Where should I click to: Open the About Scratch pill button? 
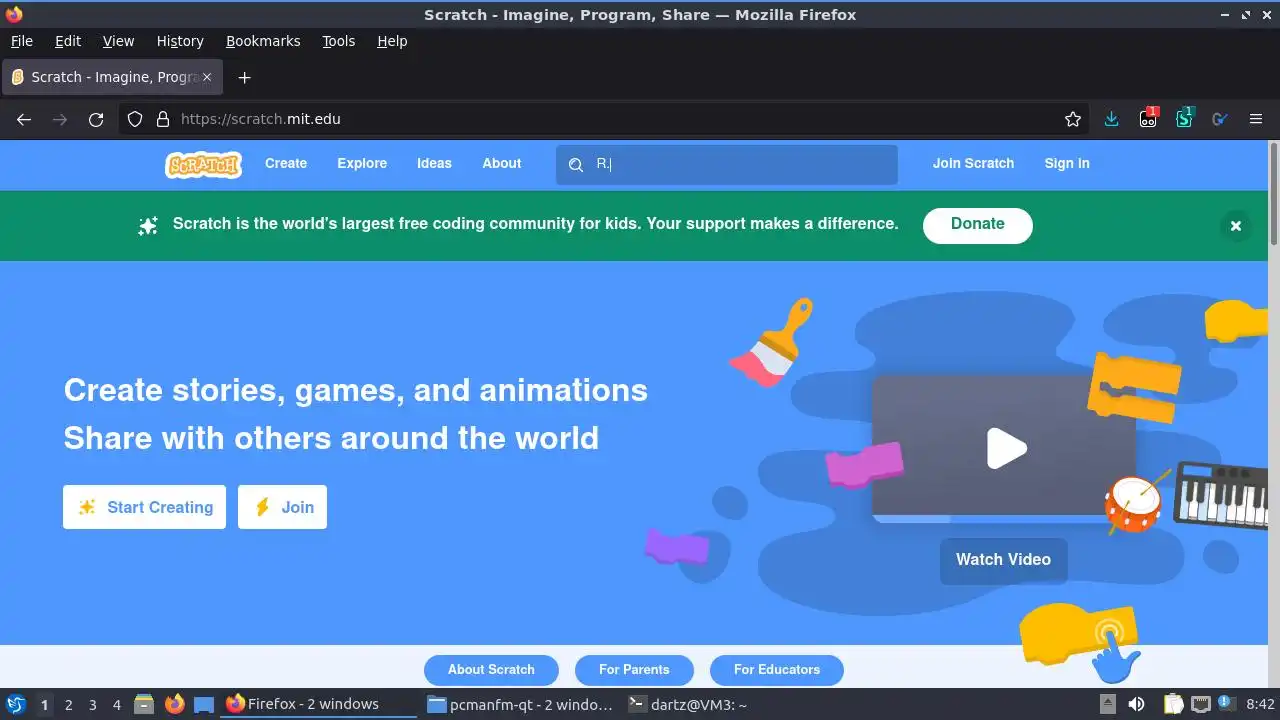pyautogui.click(x=491, y=670)
